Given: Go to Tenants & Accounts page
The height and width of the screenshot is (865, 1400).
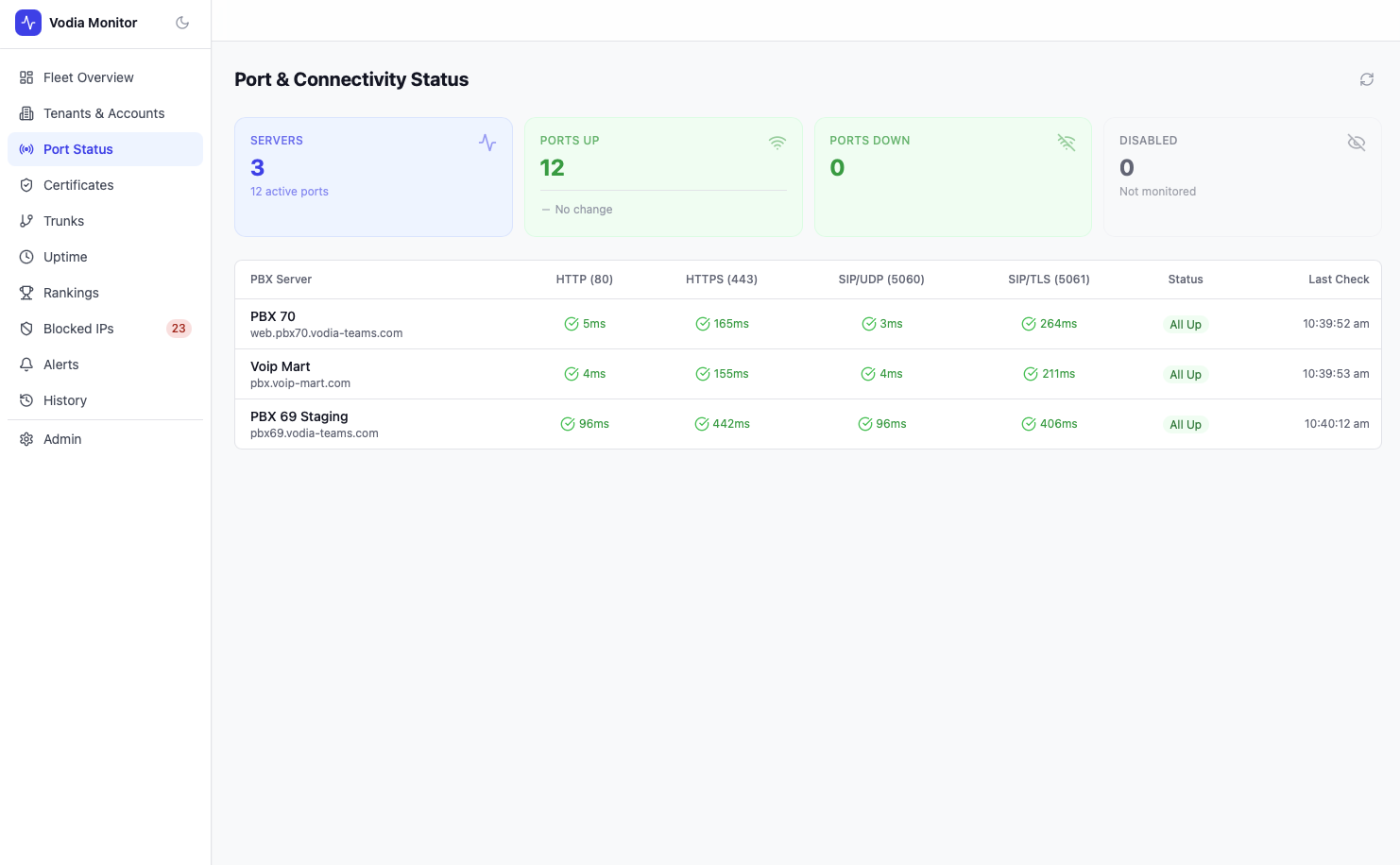Looking at the screenshot, I should [104, 113].
